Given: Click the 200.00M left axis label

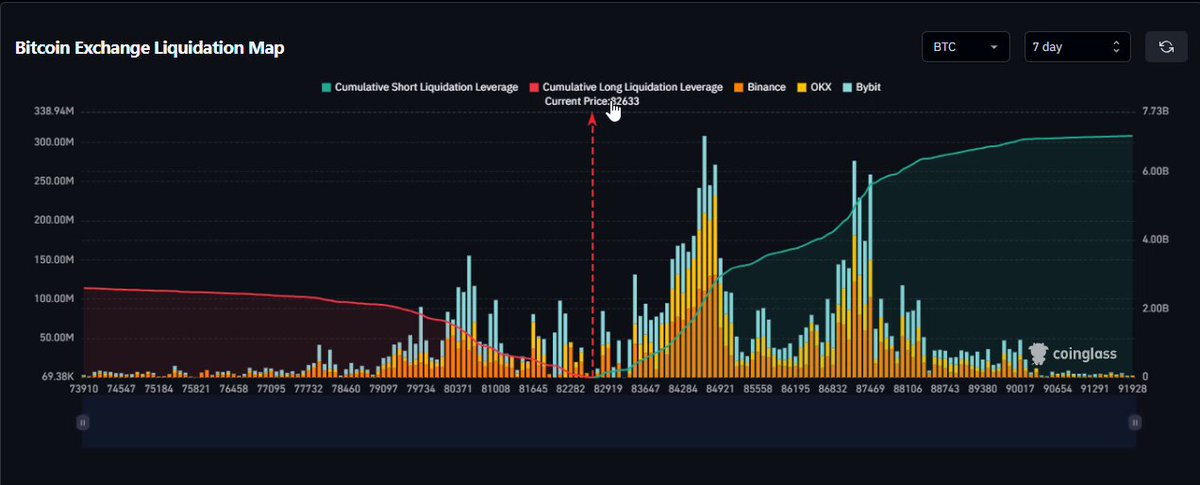Looking at the screenshot, I should tap(54, 220).
